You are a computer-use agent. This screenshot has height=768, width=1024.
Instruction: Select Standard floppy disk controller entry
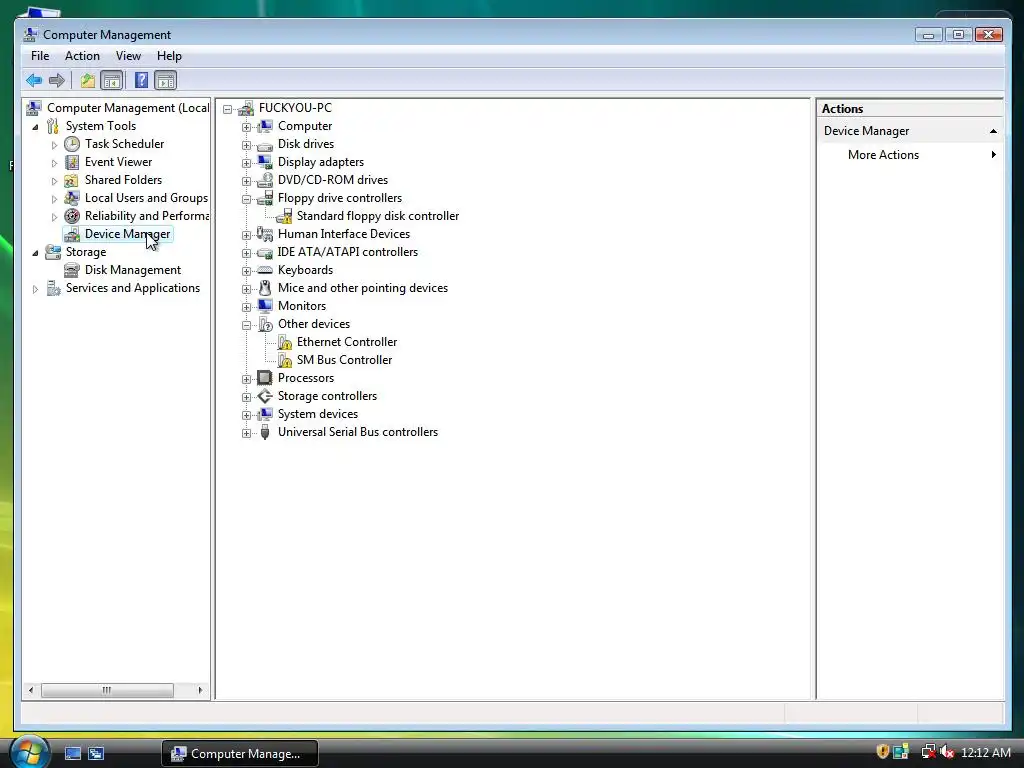(x=377, y=216)
